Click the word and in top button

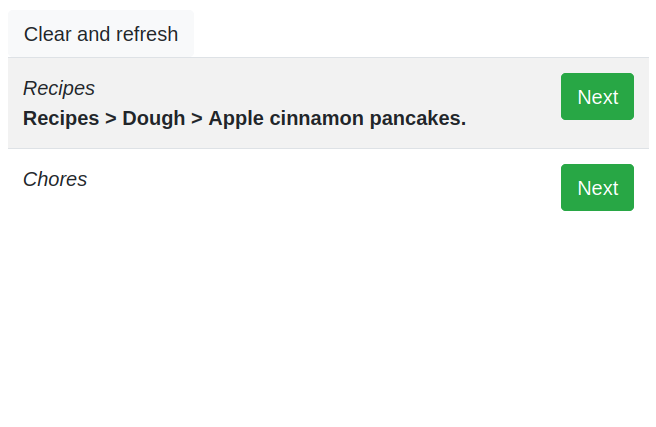pos(94,34)
